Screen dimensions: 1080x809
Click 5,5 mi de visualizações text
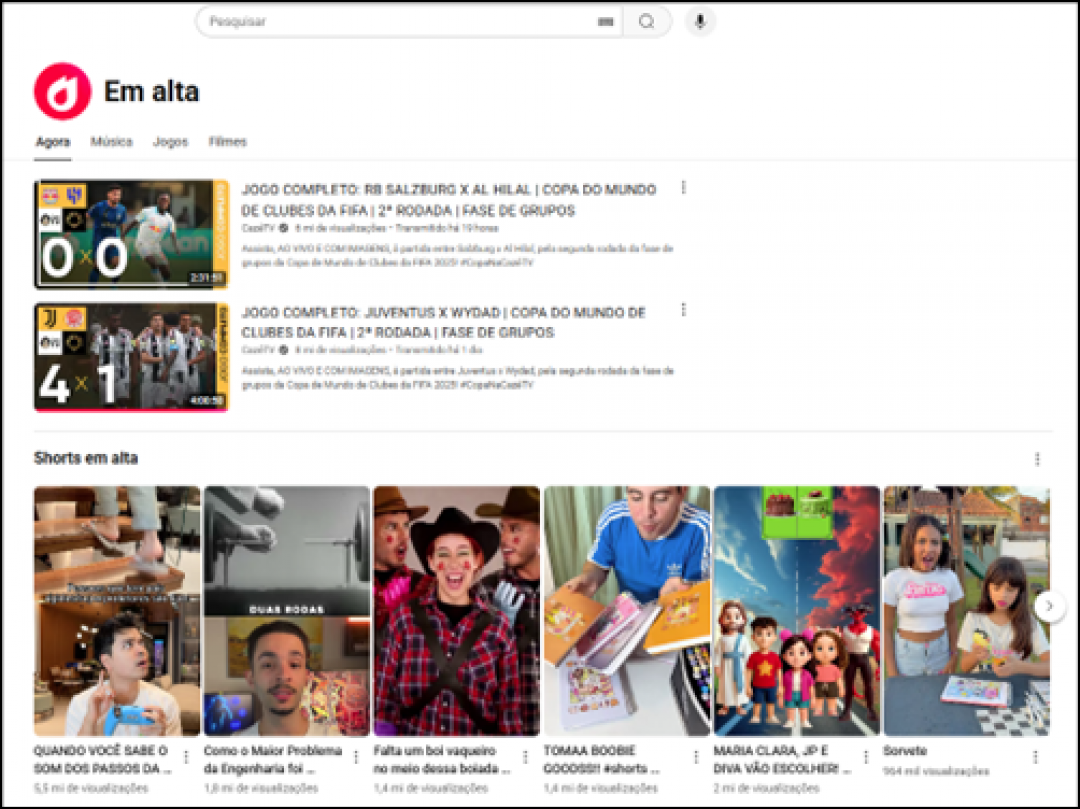tap(91, 788)
